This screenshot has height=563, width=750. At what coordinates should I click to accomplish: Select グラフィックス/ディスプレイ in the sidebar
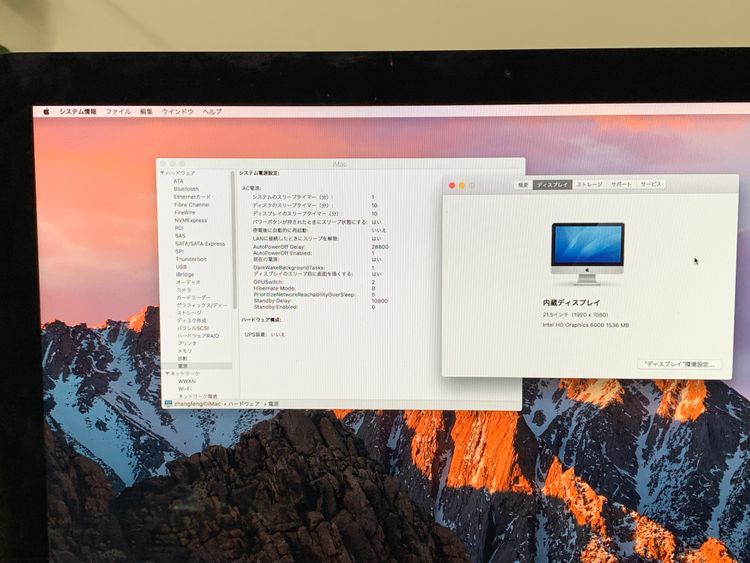point(202,305)
